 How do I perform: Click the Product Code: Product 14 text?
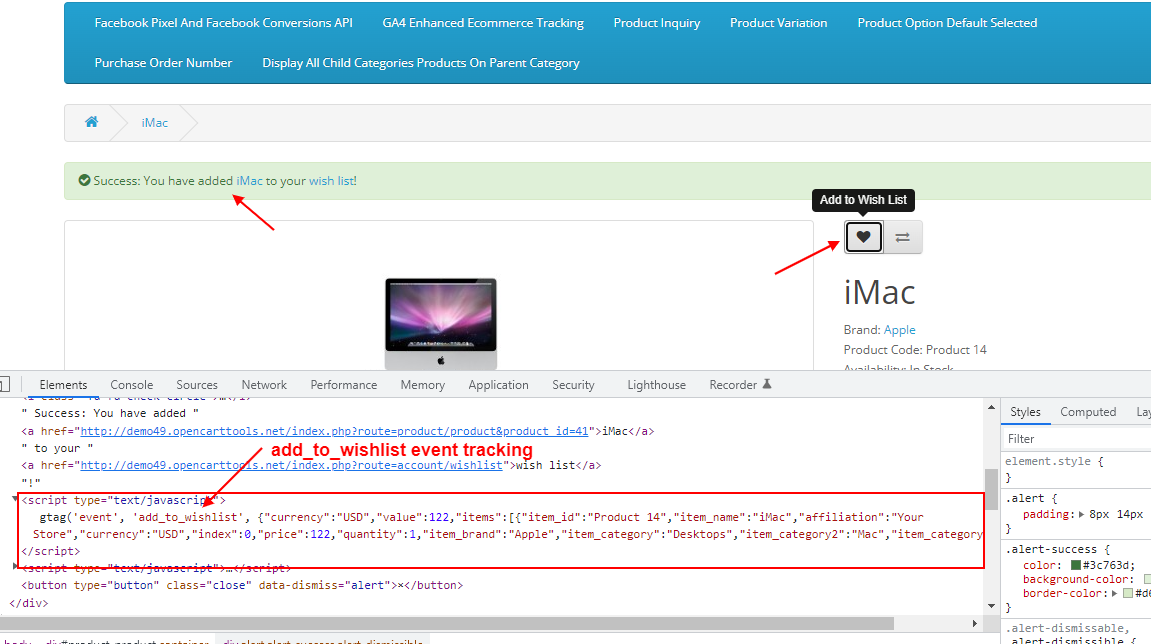click(915, 350)
